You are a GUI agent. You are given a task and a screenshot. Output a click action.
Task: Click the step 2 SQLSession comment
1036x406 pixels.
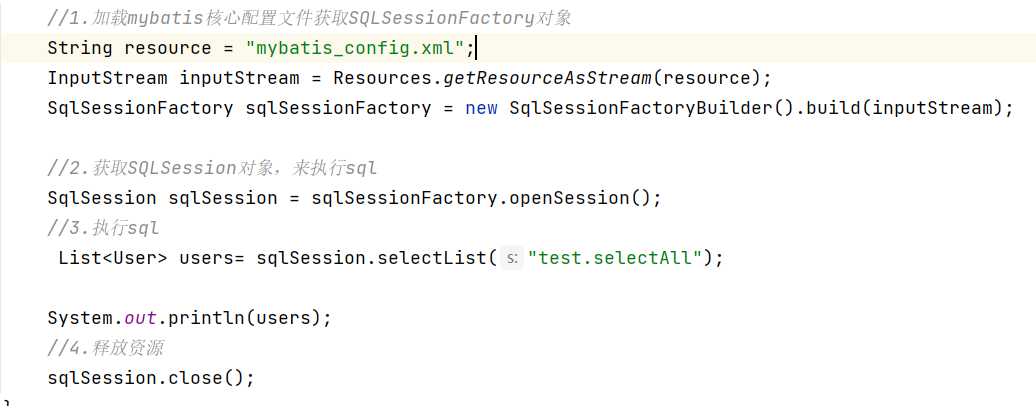(212, 168)
